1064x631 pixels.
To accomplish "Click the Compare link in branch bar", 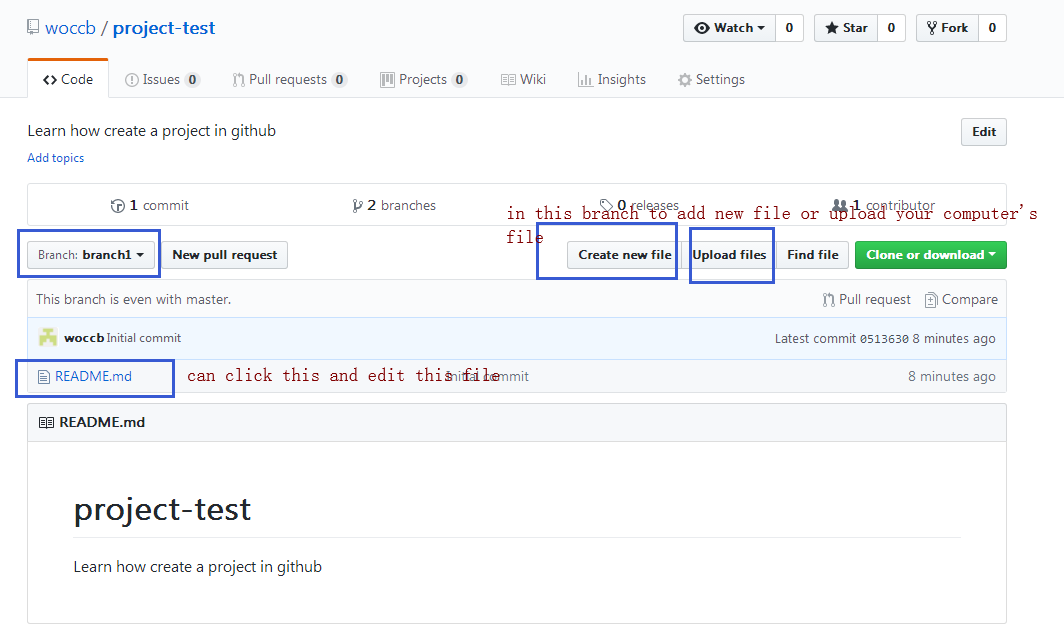I will [961, 299].
